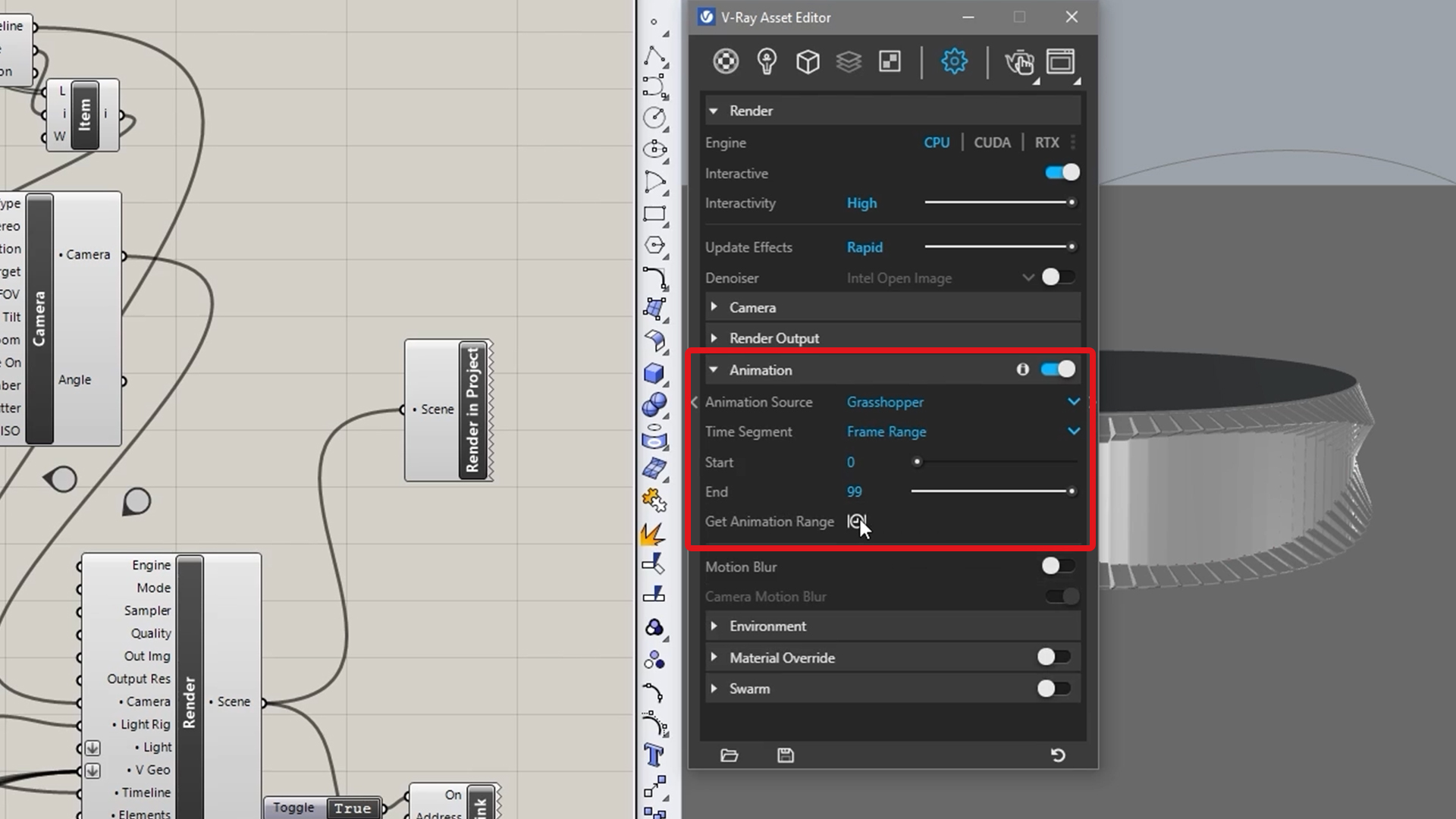The height and width of the screenshot is (819, 1456).
Task: Collapse the Render section
Action: point(714,111)
